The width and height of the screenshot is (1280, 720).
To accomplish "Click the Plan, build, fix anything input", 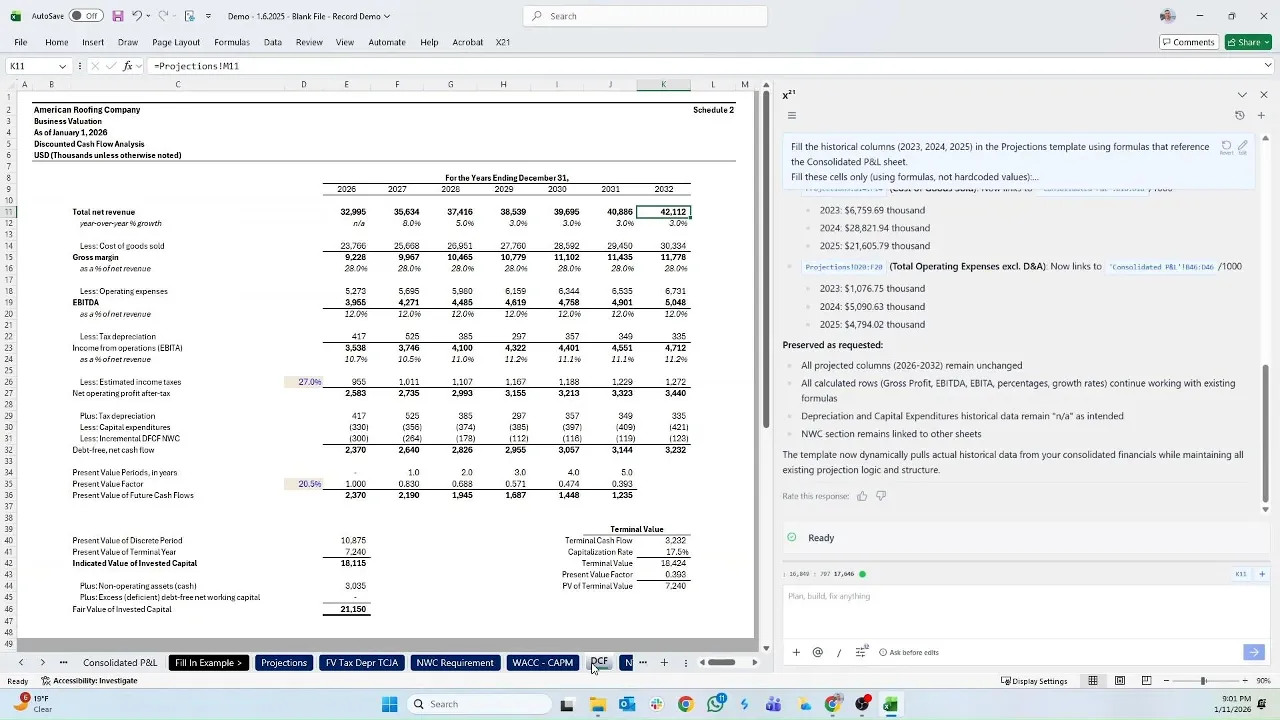I will click(1025, 608).
